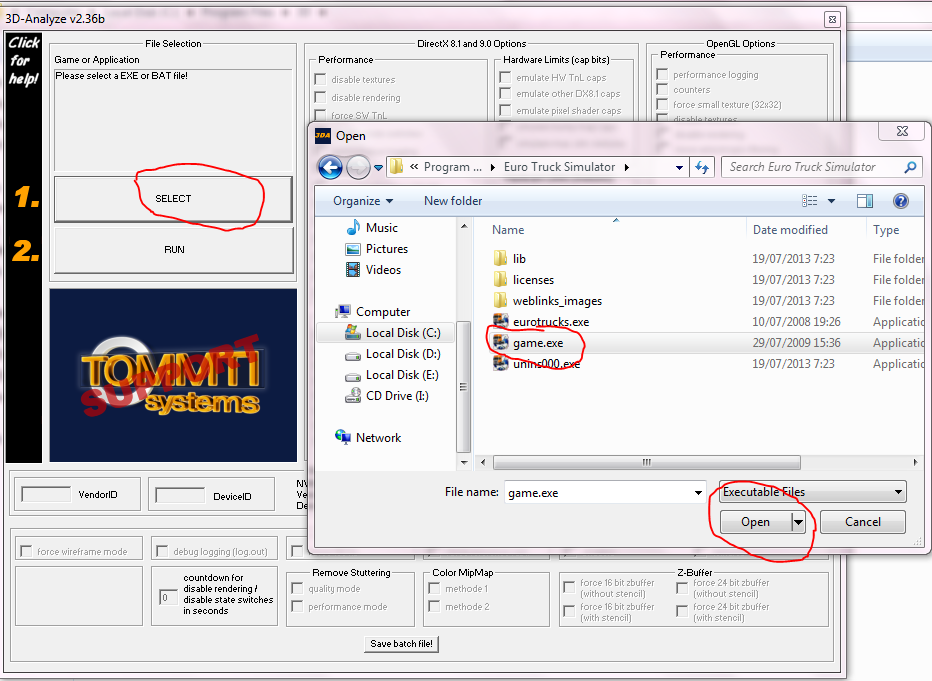
Task: Click the Network icon in the navigation pane
Action: 342,437
